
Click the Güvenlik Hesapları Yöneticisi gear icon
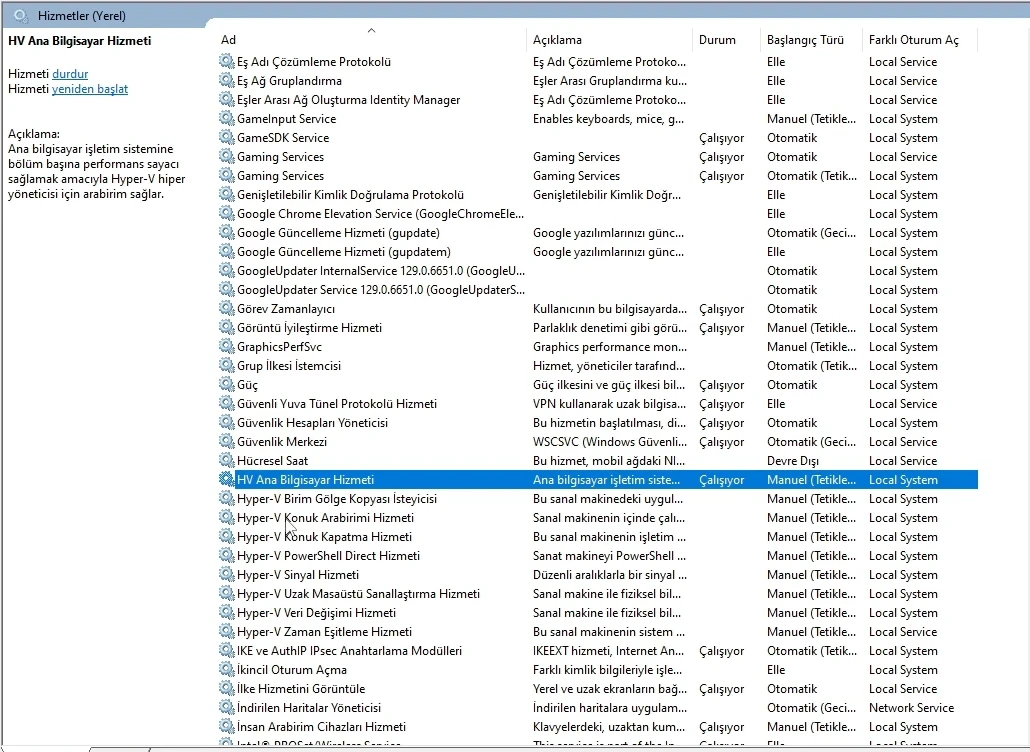coord(227,424)
